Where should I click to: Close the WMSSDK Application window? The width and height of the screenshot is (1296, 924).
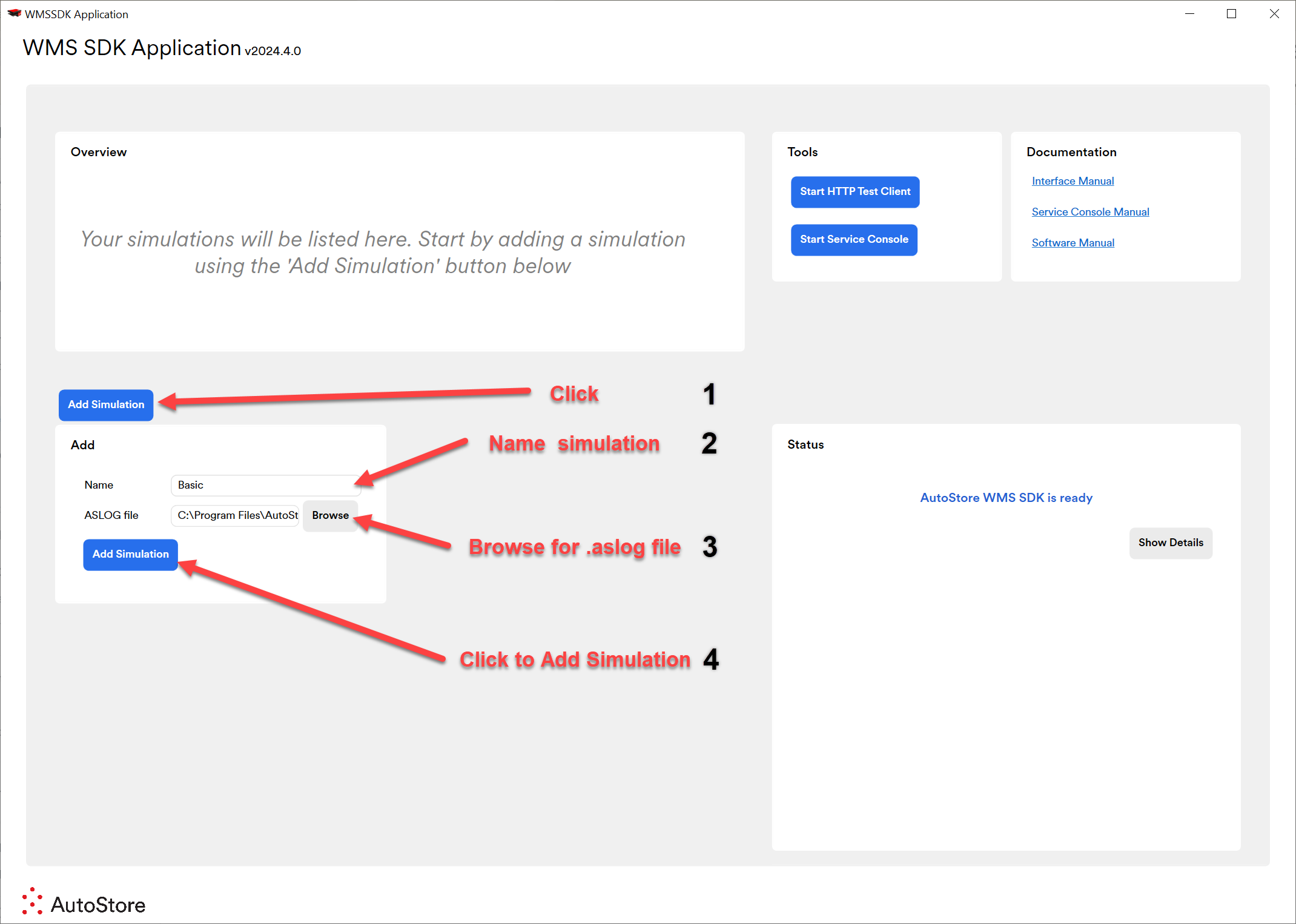pos(1274,13)
